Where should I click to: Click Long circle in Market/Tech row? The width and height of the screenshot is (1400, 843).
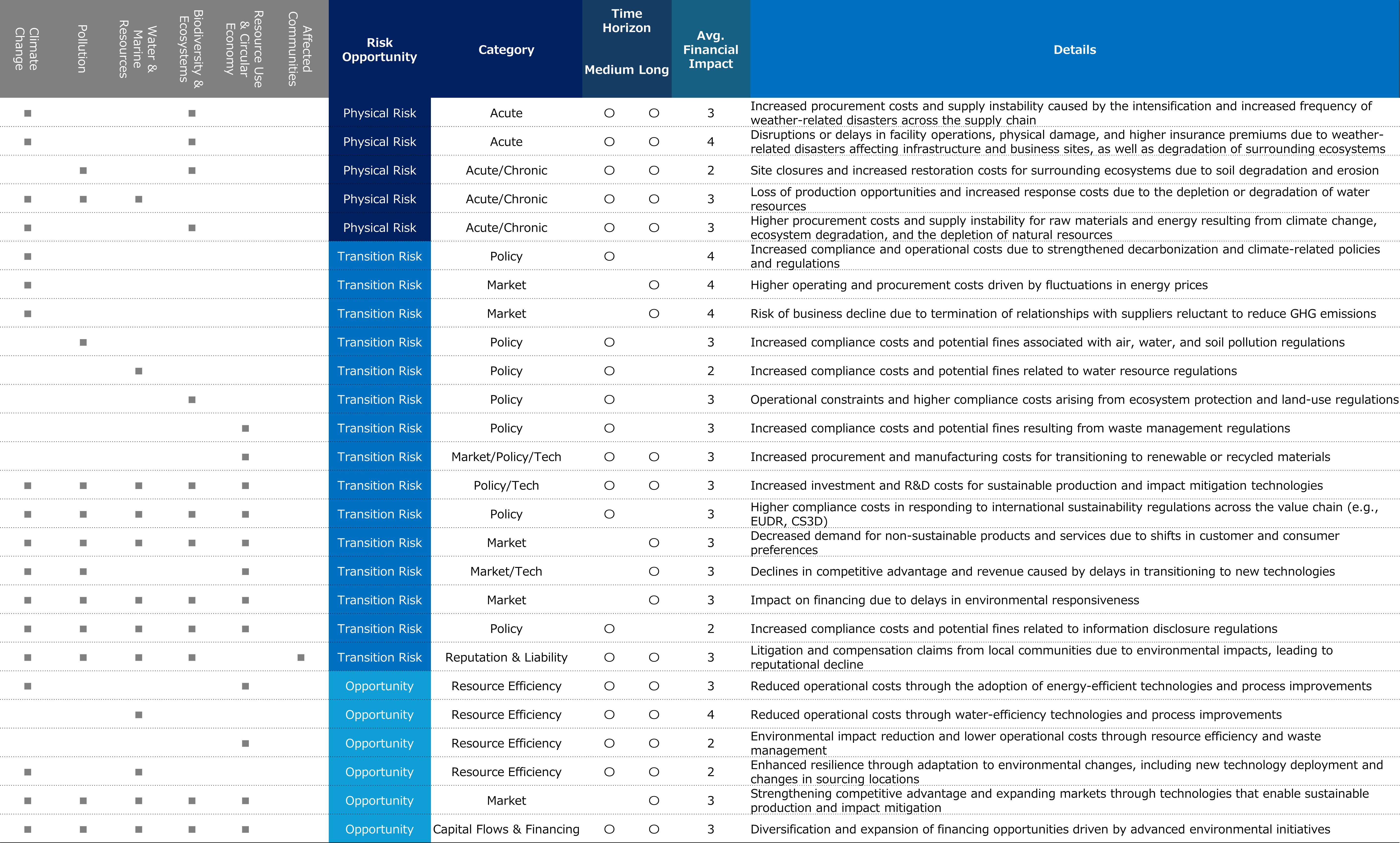click(654, 572)
